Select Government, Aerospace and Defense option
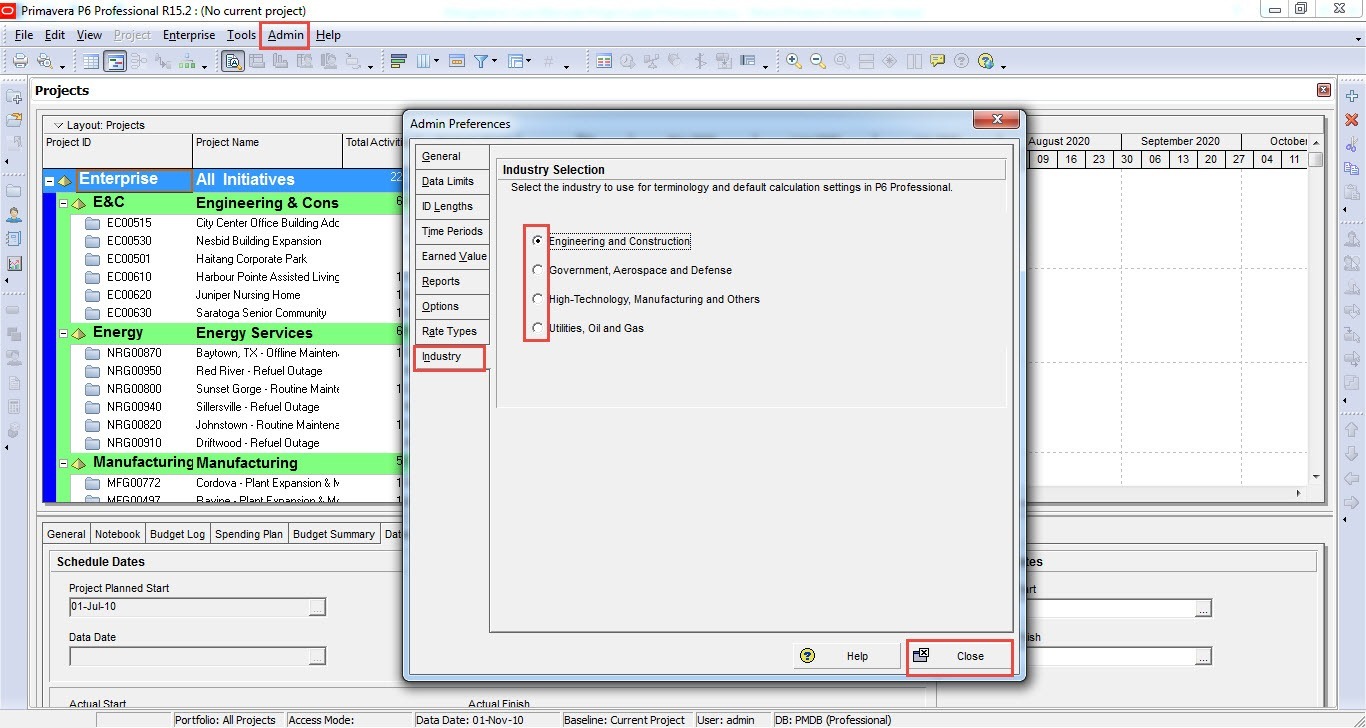 538,270
